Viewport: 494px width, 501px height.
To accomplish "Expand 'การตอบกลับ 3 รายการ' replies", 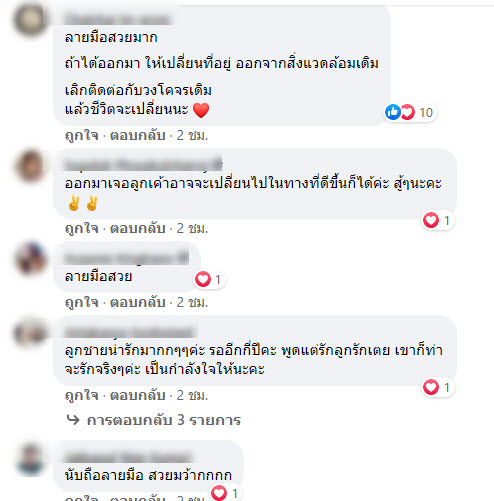I will click(163, 420).
